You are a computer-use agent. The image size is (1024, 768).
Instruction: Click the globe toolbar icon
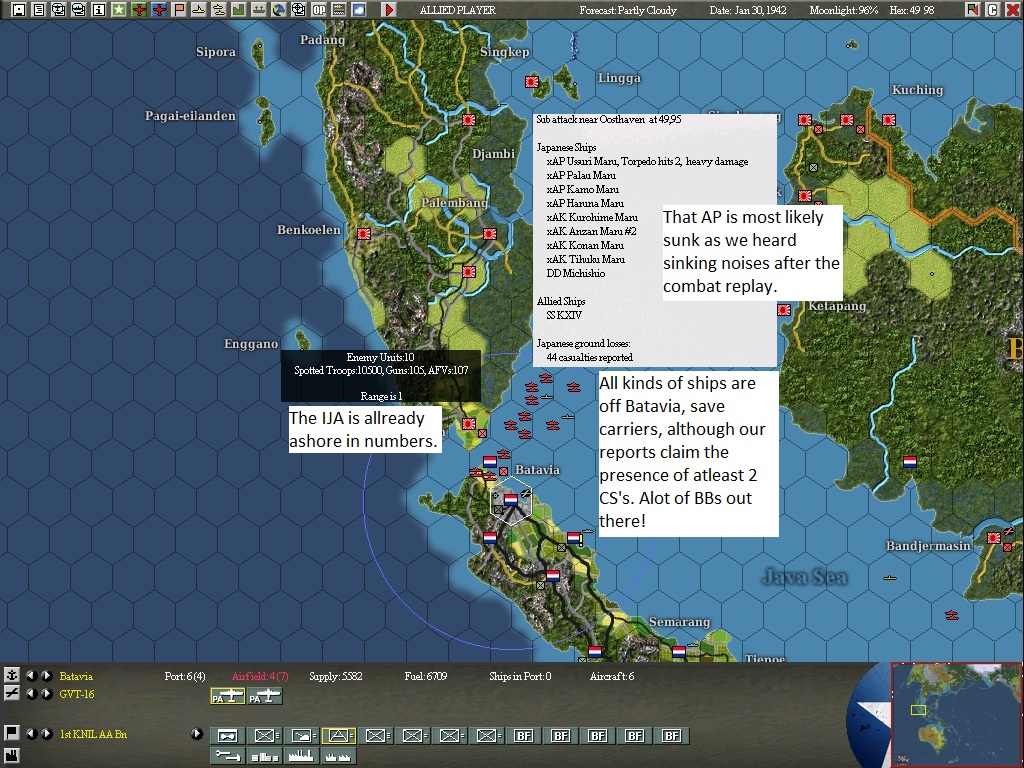click(279, 10)
